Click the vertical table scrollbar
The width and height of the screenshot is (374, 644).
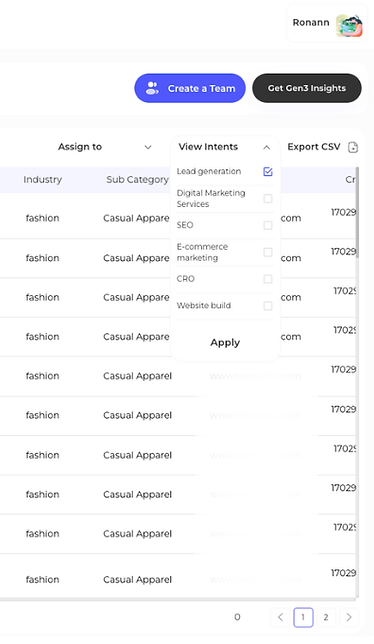pyautogui.click(x=357, y=212)
